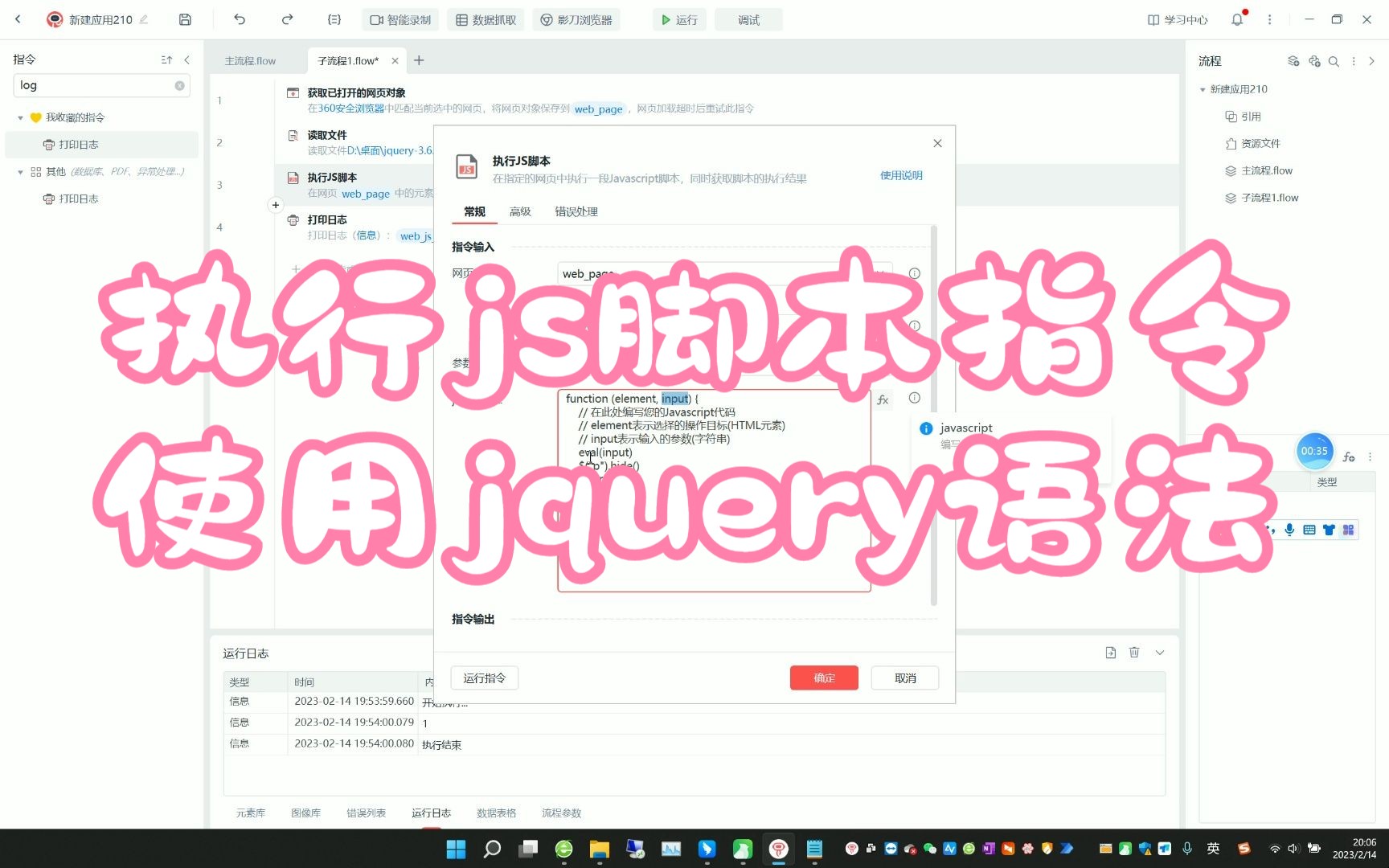Collapse the 我收藏的指令 group
This screenshot has height=868, width=1389.
tap(20, 117)
